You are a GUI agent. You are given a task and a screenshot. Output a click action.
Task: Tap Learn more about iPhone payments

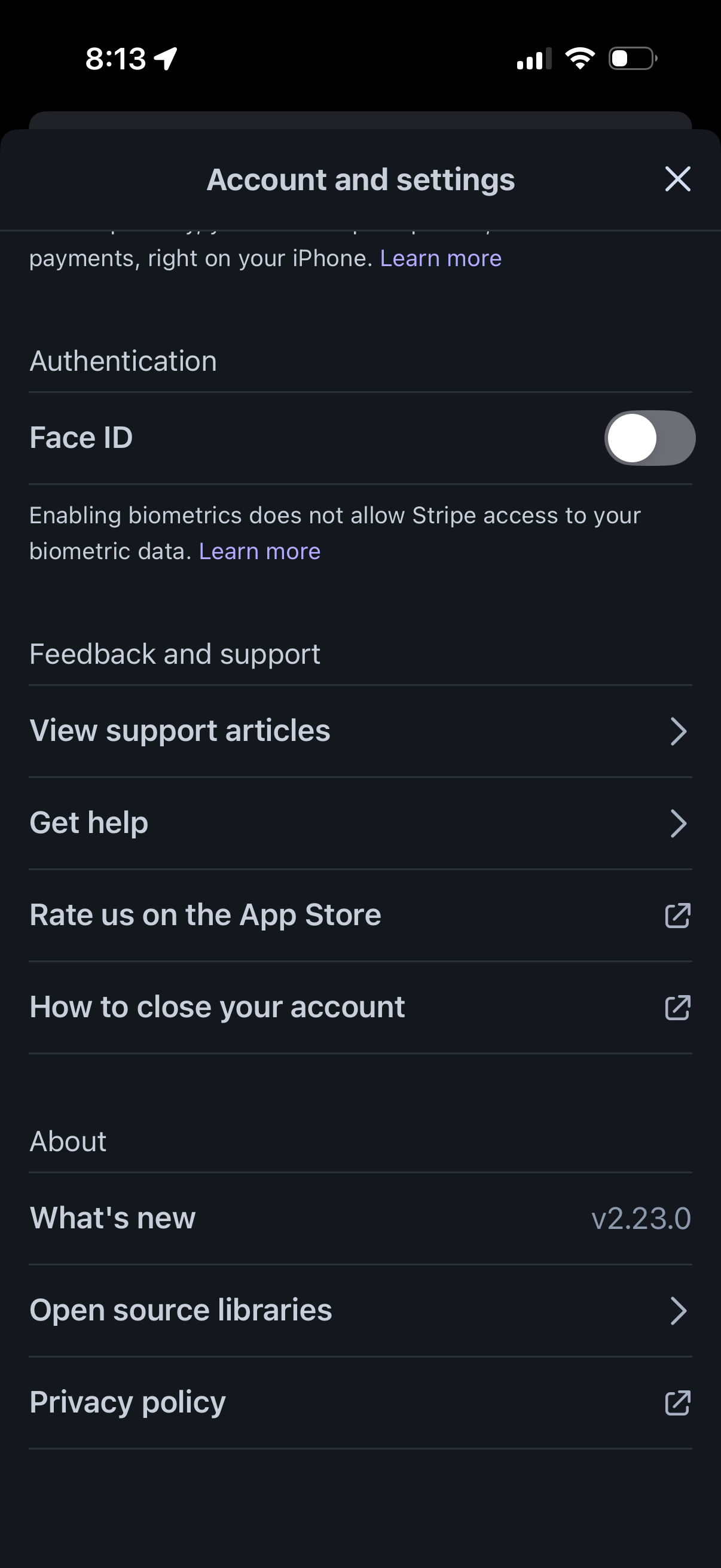[441, 258]
